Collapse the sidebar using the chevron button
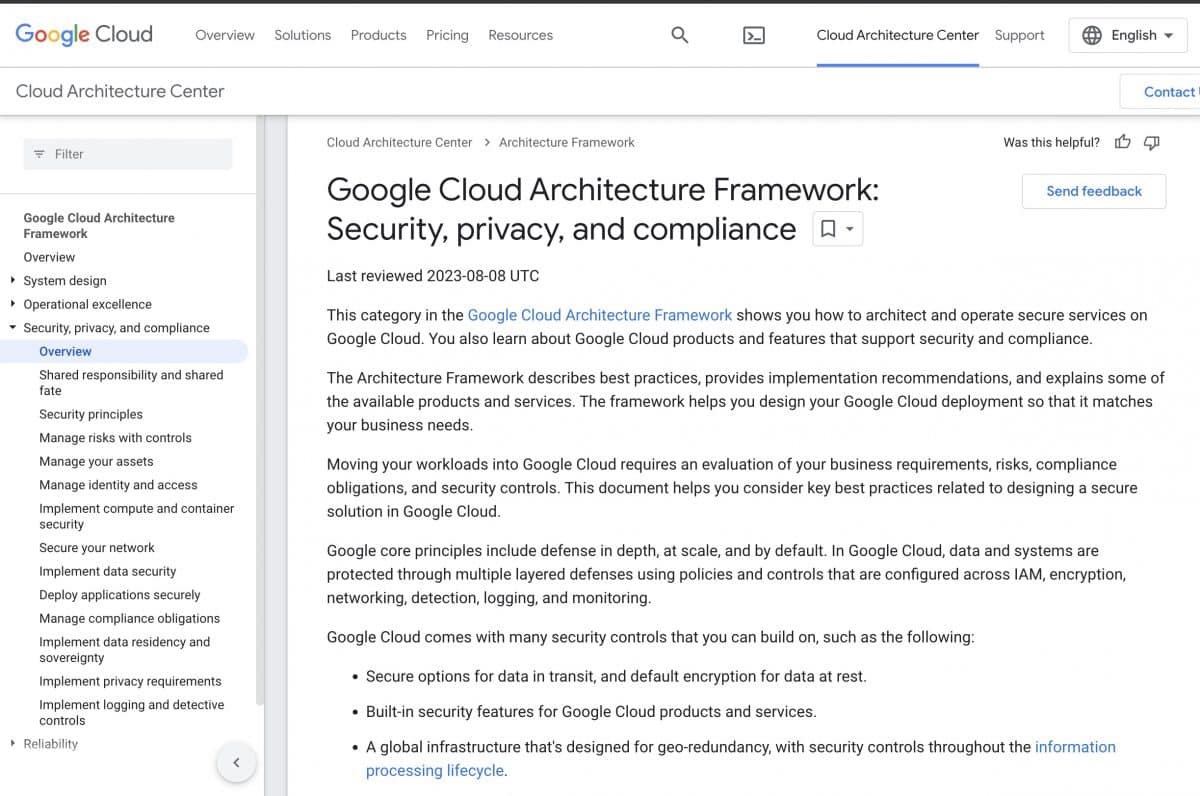 point(237,762)
